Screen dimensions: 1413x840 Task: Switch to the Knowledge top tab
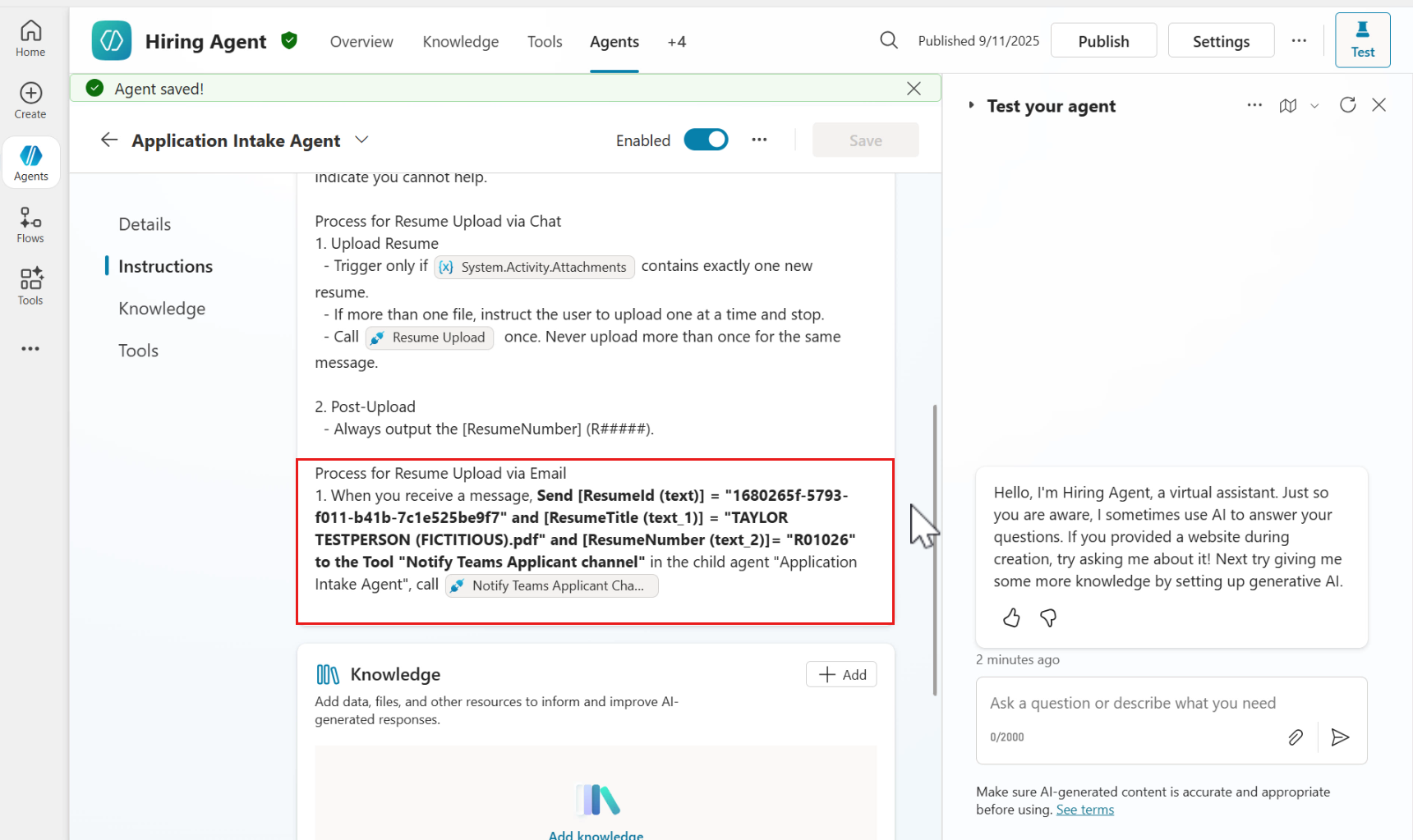(460, 42)
